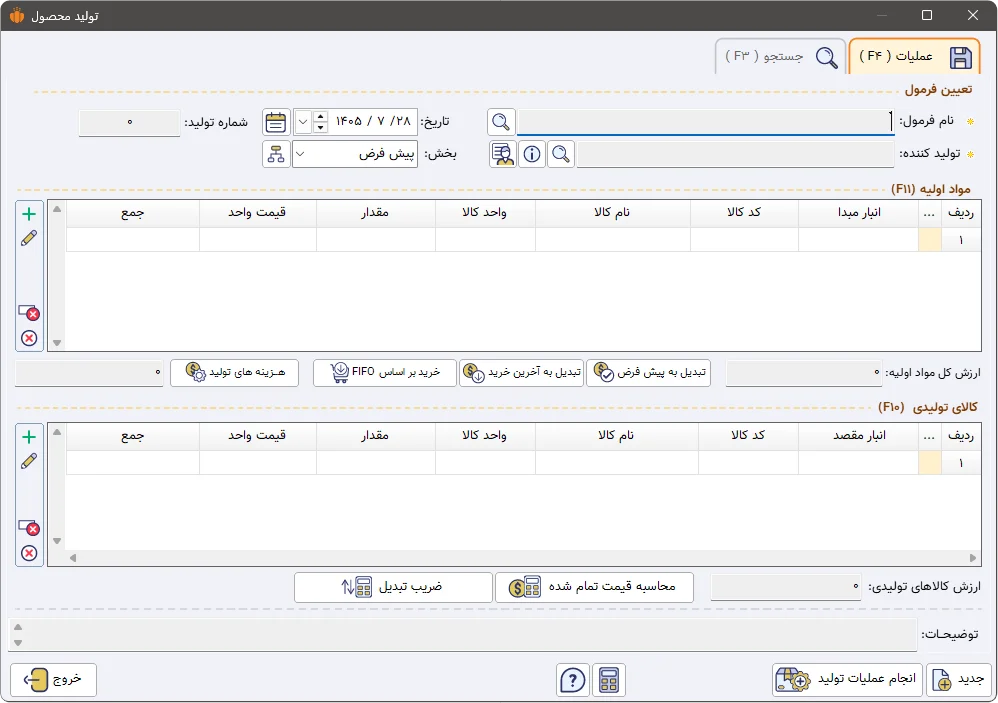Add a row to produced goods table

[29, 437]
